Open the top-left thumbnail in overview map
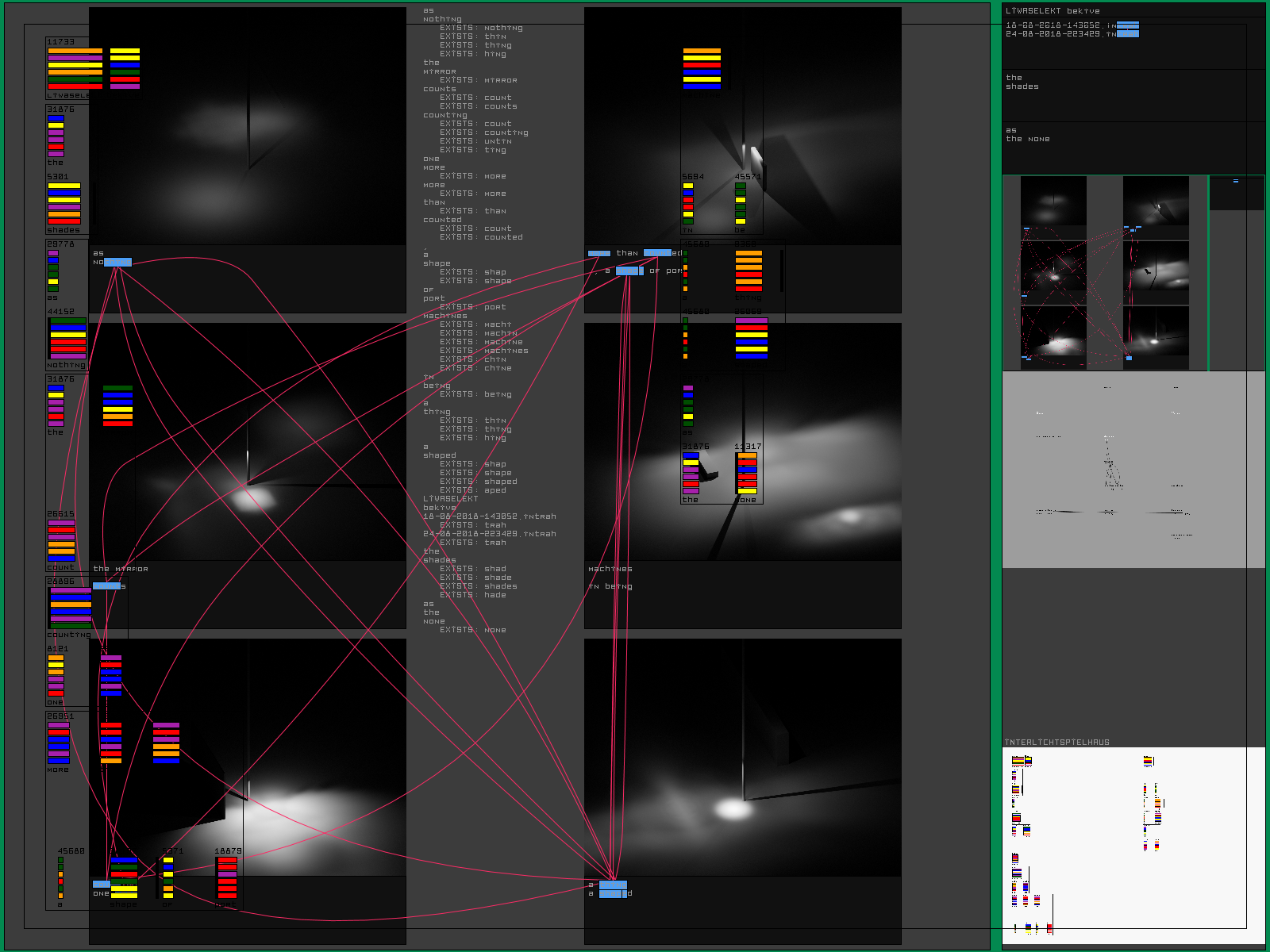The width and height of the screenshot is (1270, 952). tap(1053, 201)
